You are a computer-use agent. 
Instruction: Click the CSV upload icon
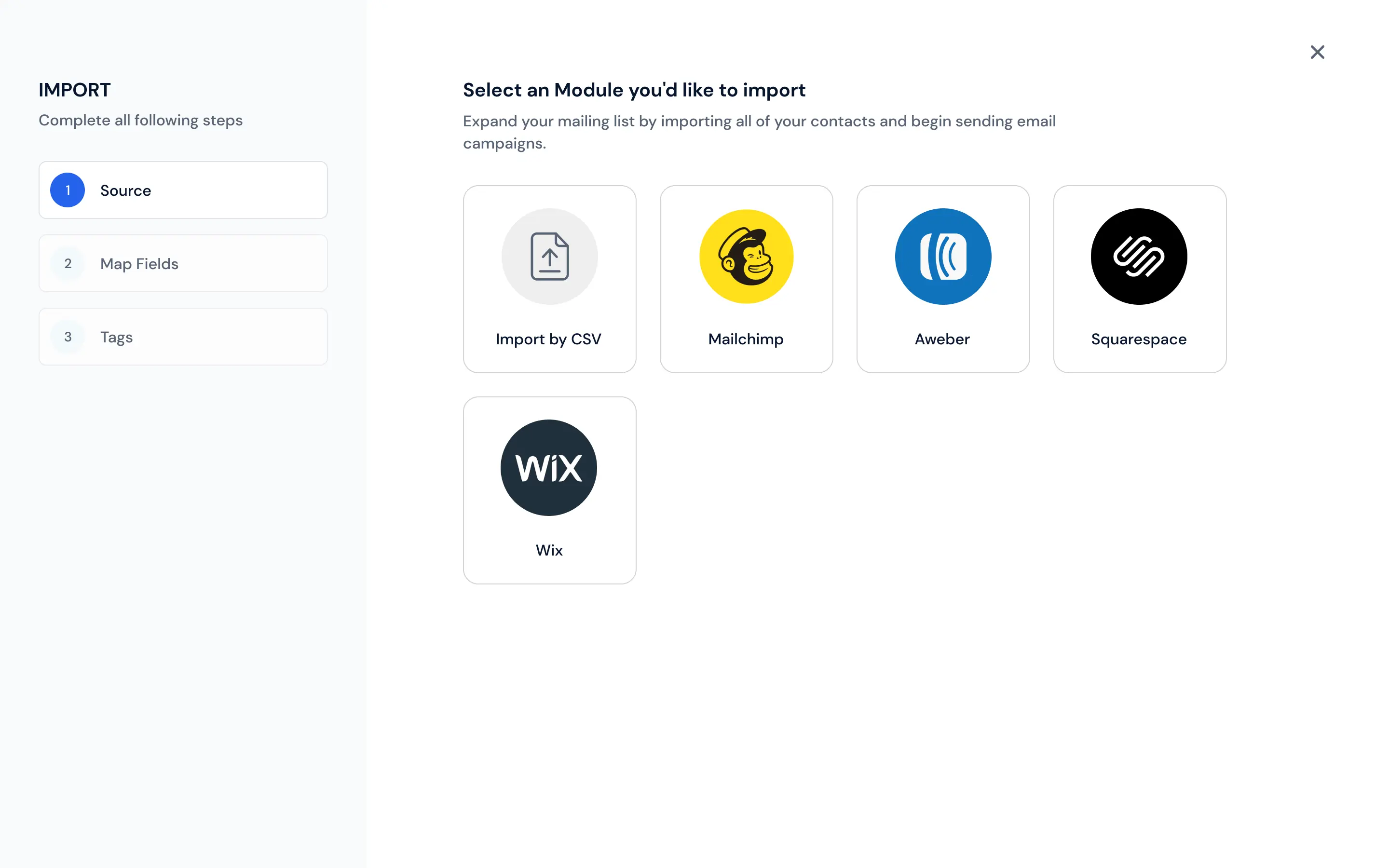pos(549,256)
